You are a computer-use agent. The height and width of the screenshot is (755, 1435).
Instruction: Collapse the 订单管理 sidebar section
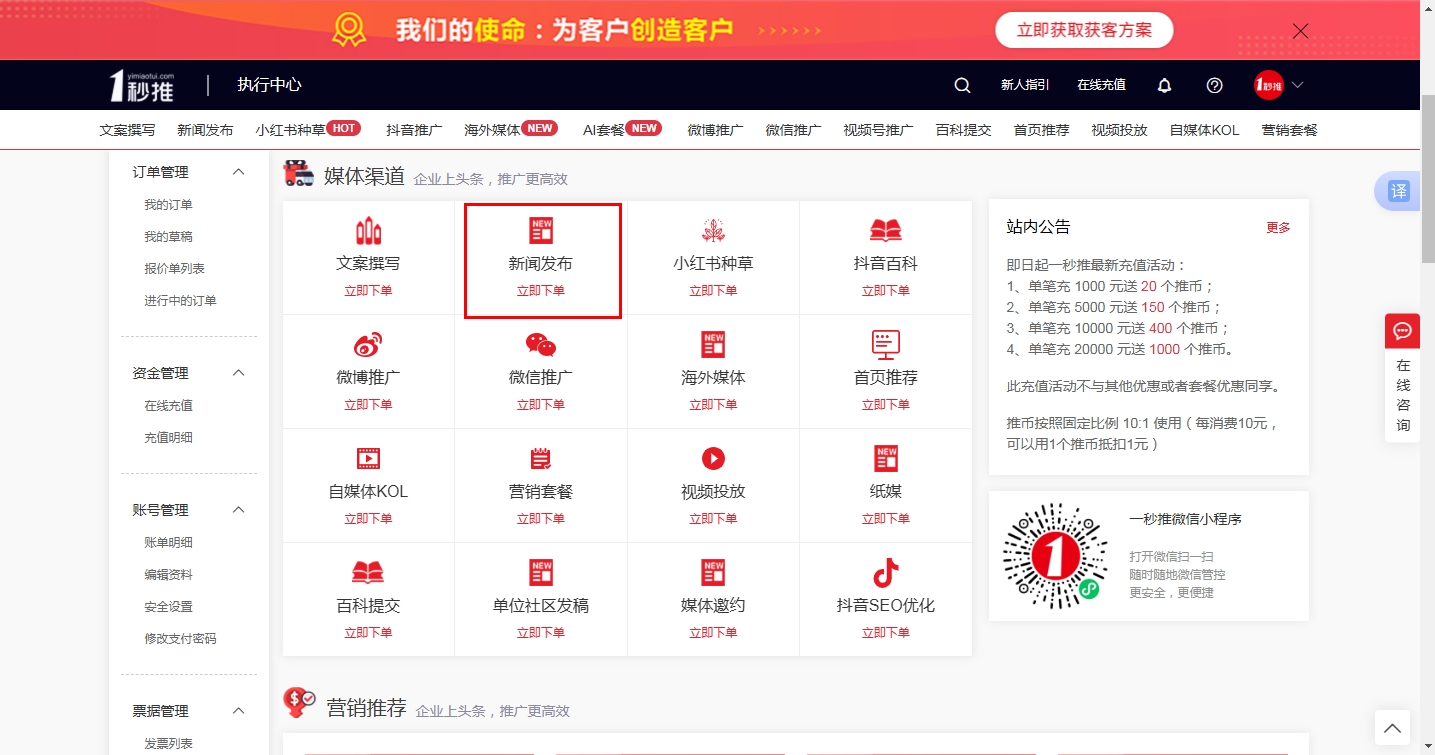[x=238, y=172]
